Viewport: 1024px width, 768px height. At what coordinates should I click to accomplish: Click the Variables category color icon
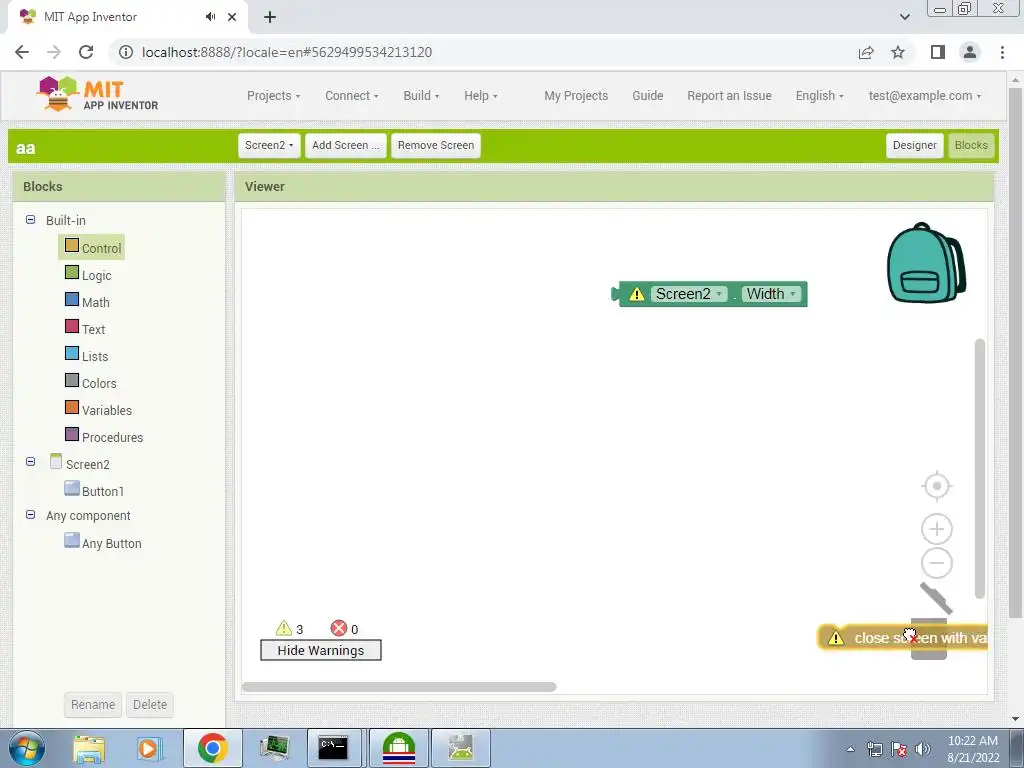coord(72,408)
